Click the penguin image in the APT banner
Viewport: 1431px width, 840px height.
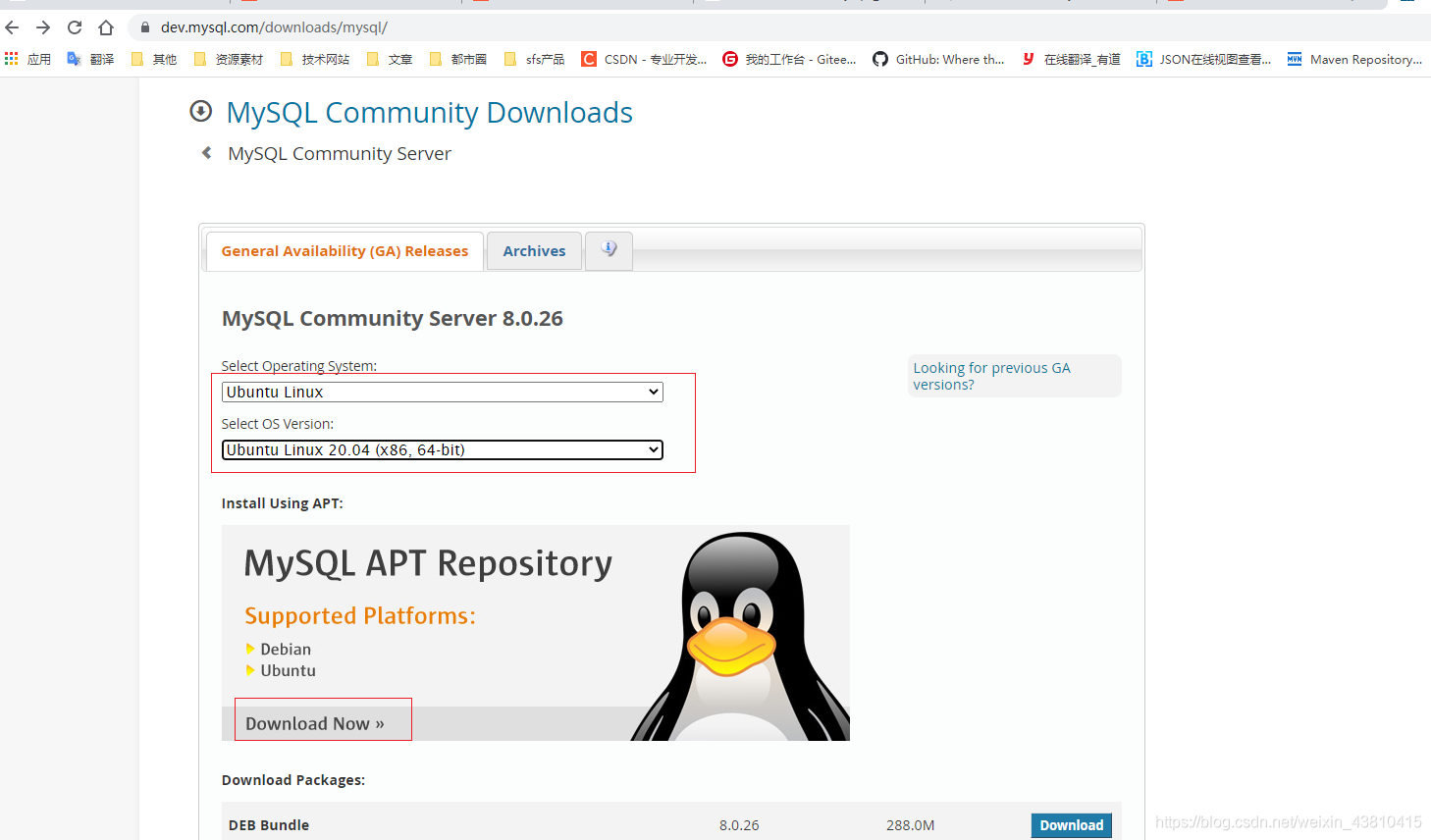(741, 636)
